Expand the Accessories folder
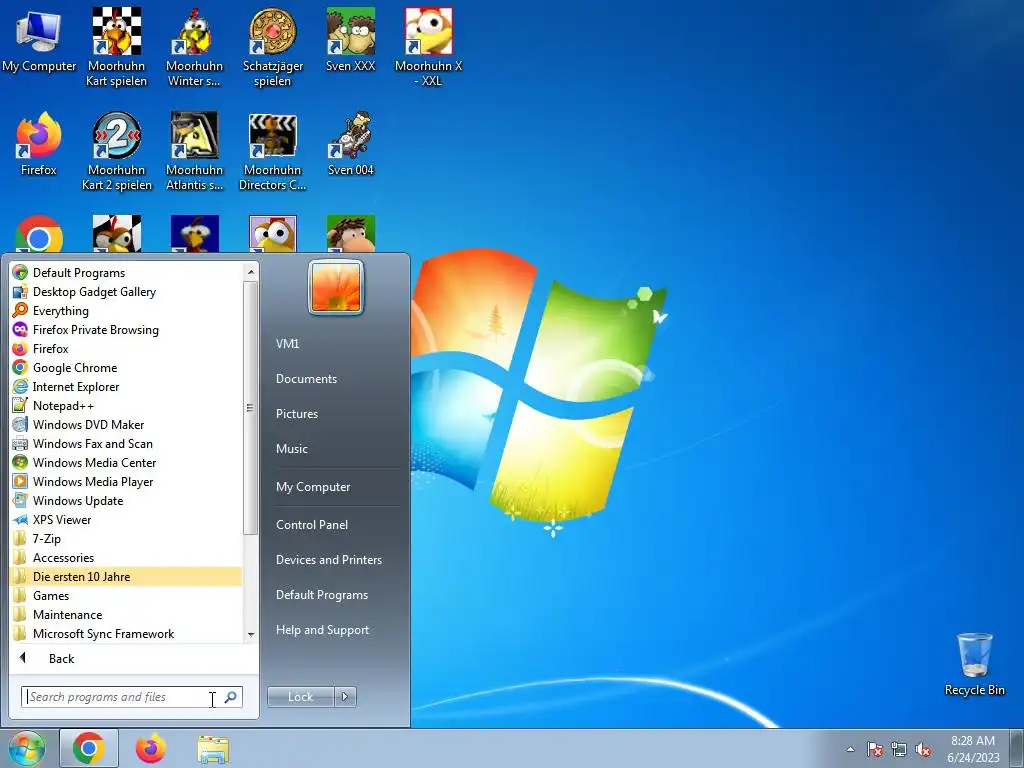This screenshot has width=1024, height=768. click(x=125, y=557)
